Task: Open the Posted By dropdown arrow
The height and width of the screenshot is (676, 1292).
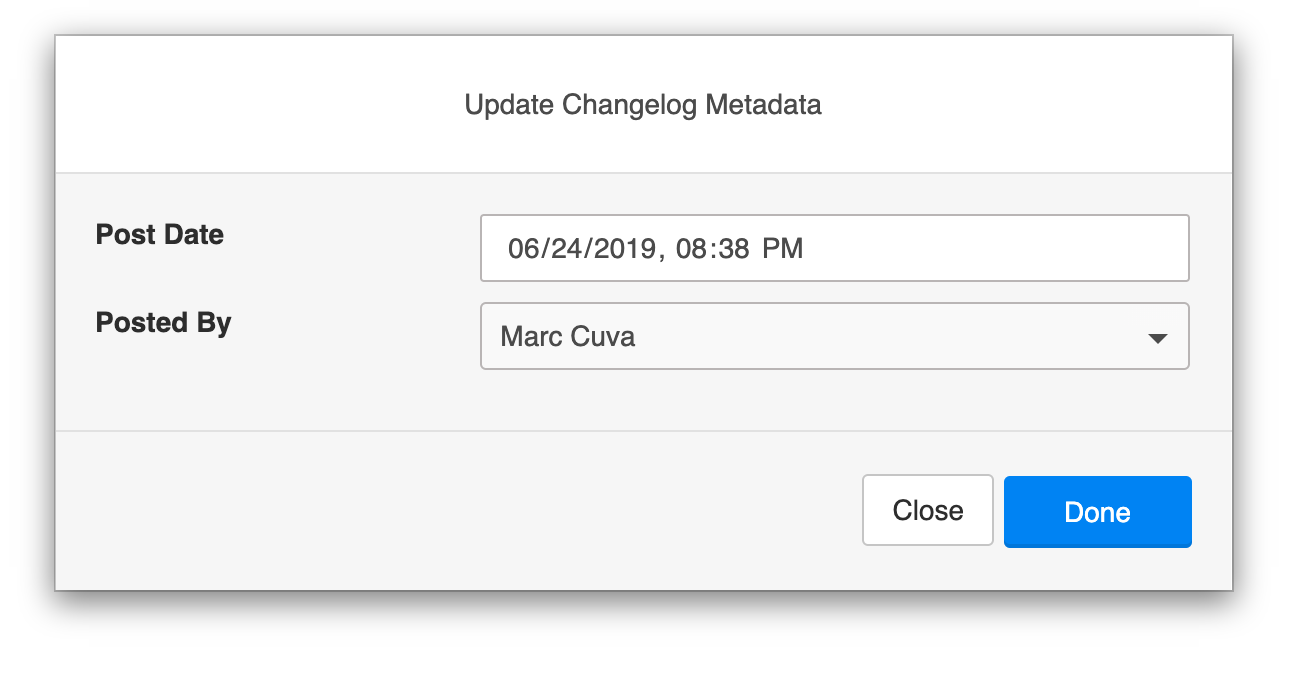Action: pos(1157,338)
